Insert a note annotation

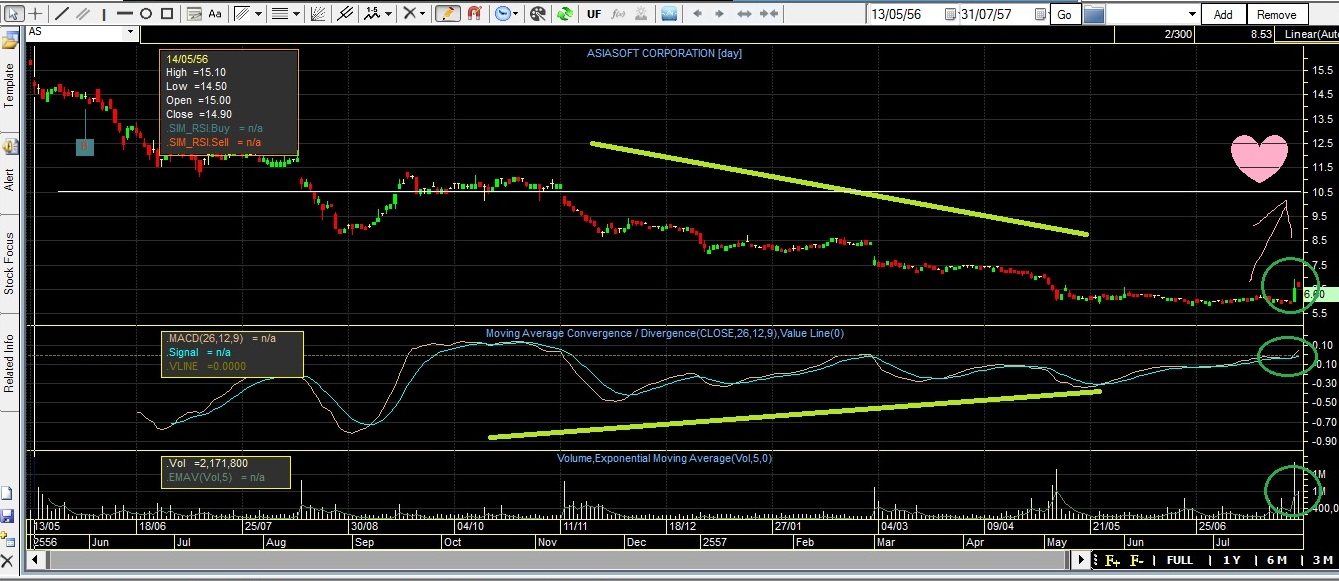click(193, 14)
